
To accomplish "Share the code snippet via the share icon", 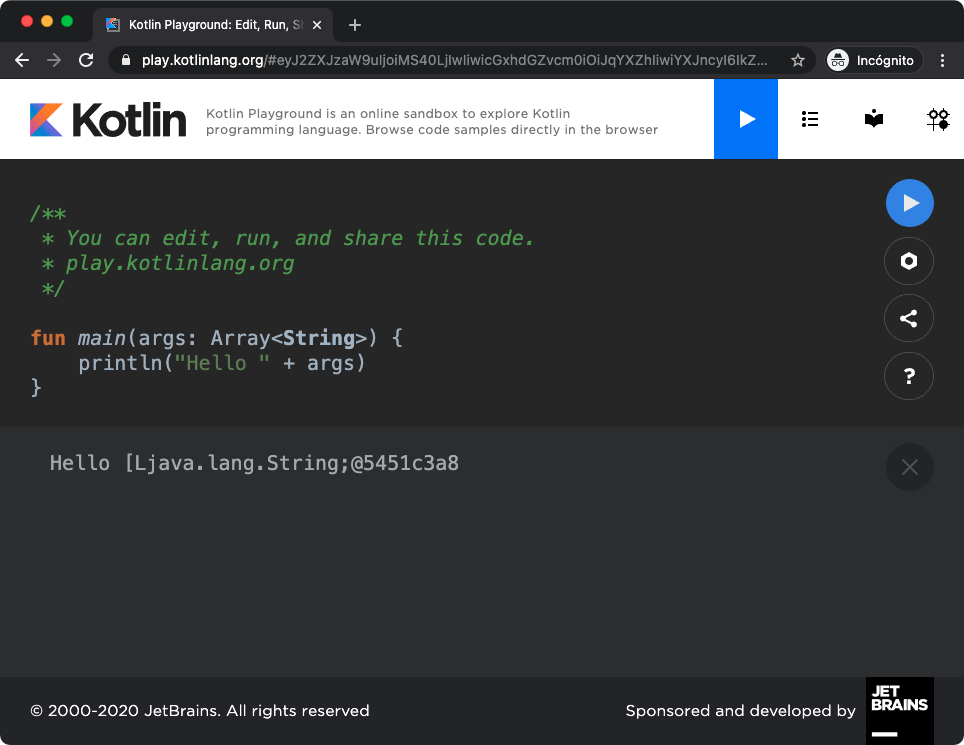I will (909, 318).
